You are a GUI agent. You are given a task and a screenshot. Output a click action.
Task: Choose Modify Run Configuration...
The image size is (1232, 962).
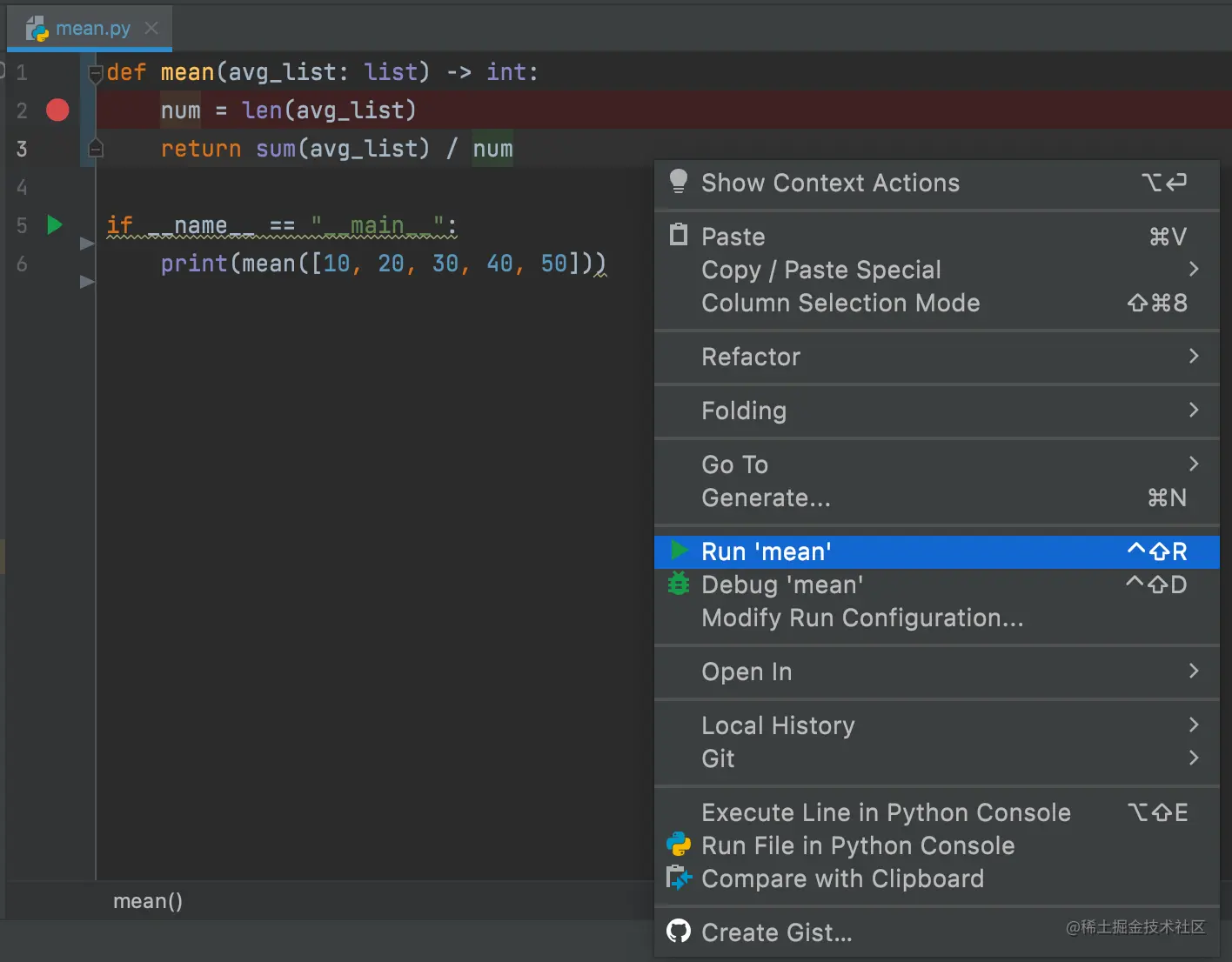tap(861, 618)
